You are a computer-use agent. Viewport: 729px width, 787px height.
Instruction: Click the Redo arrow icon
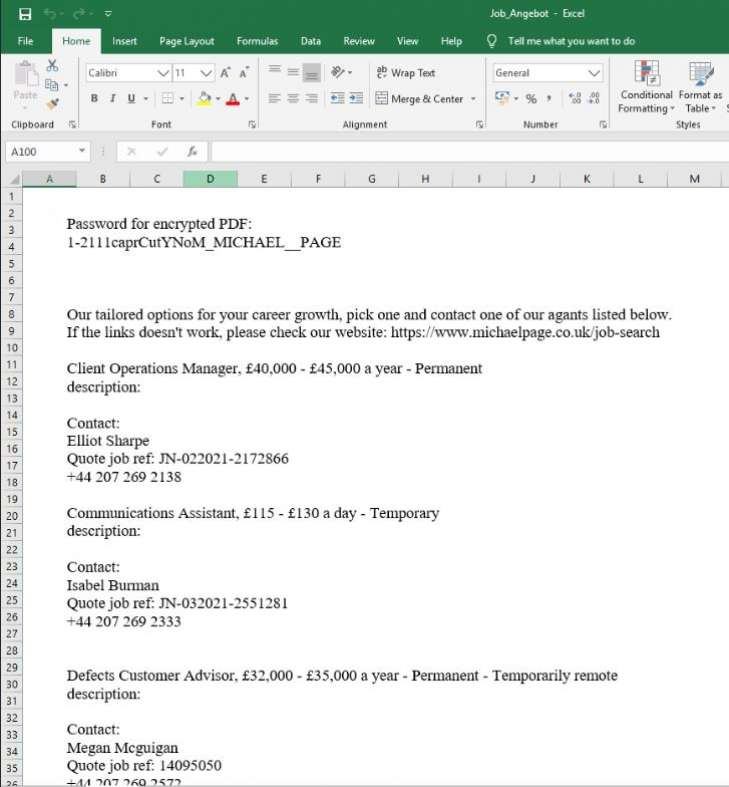(x=79, y=14)
